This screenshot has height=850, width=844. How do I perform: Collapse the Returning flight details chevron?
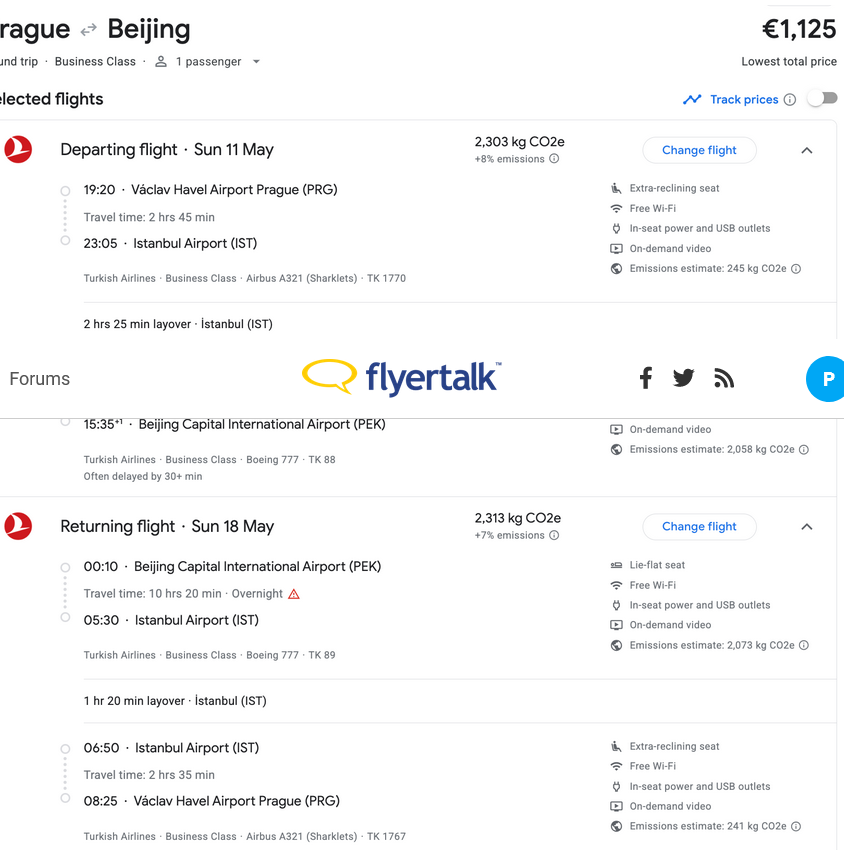[x=807, y=527]
